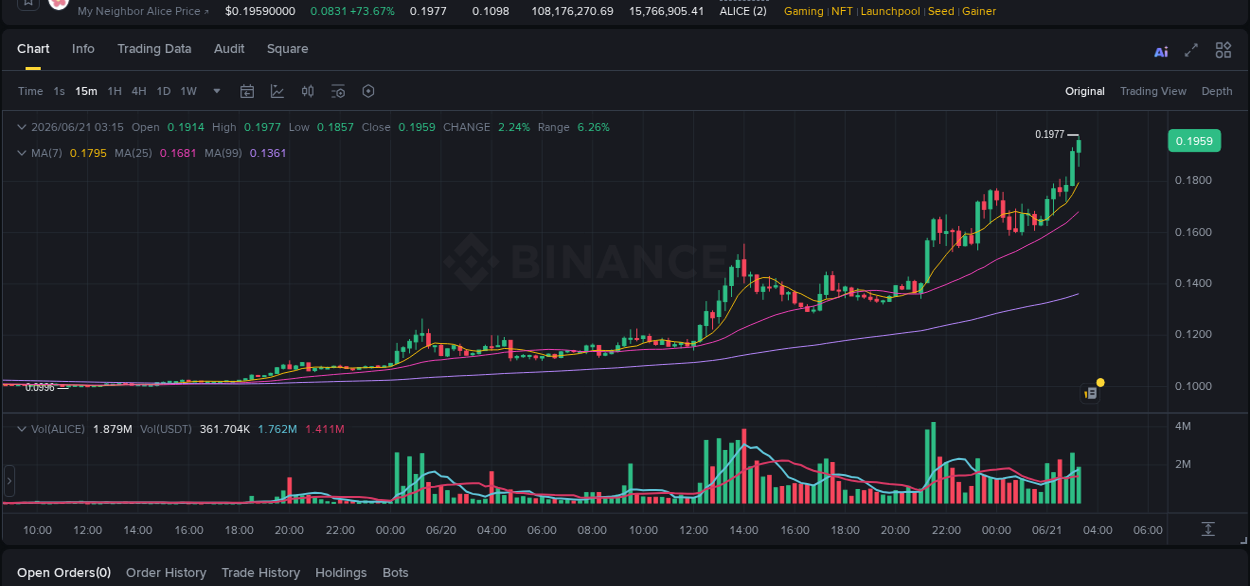1250x586 pixels.
Task: Click the 0.1977 high price marker
Action: 1049,134
